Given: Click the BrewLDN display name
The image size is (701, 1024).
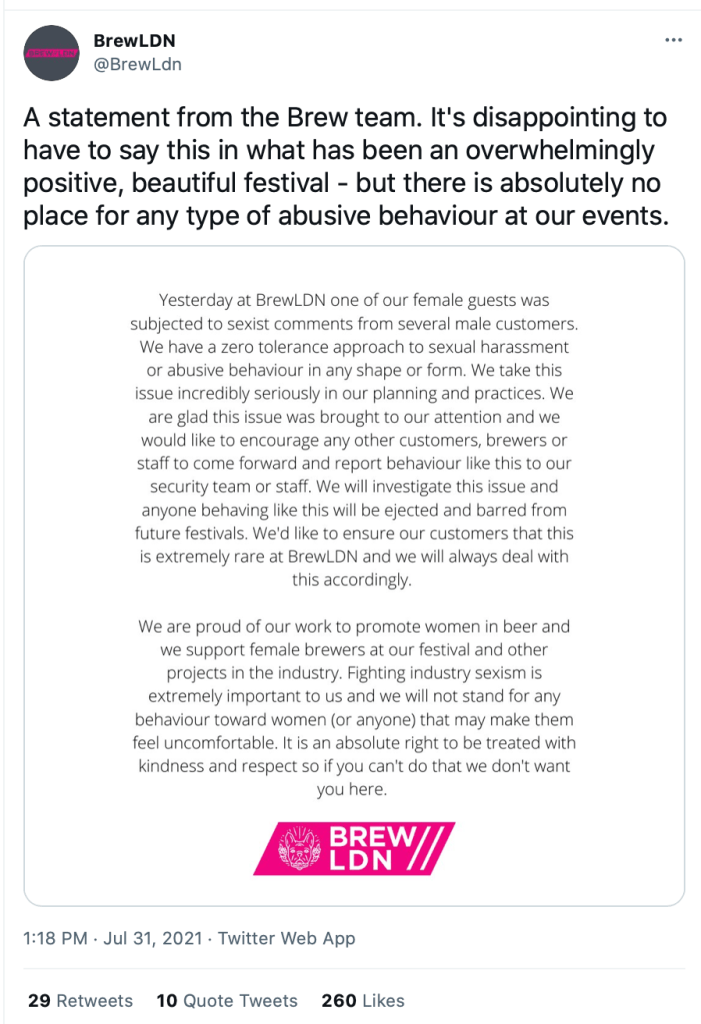Looking at the screenshot, I should coord(135,40).
